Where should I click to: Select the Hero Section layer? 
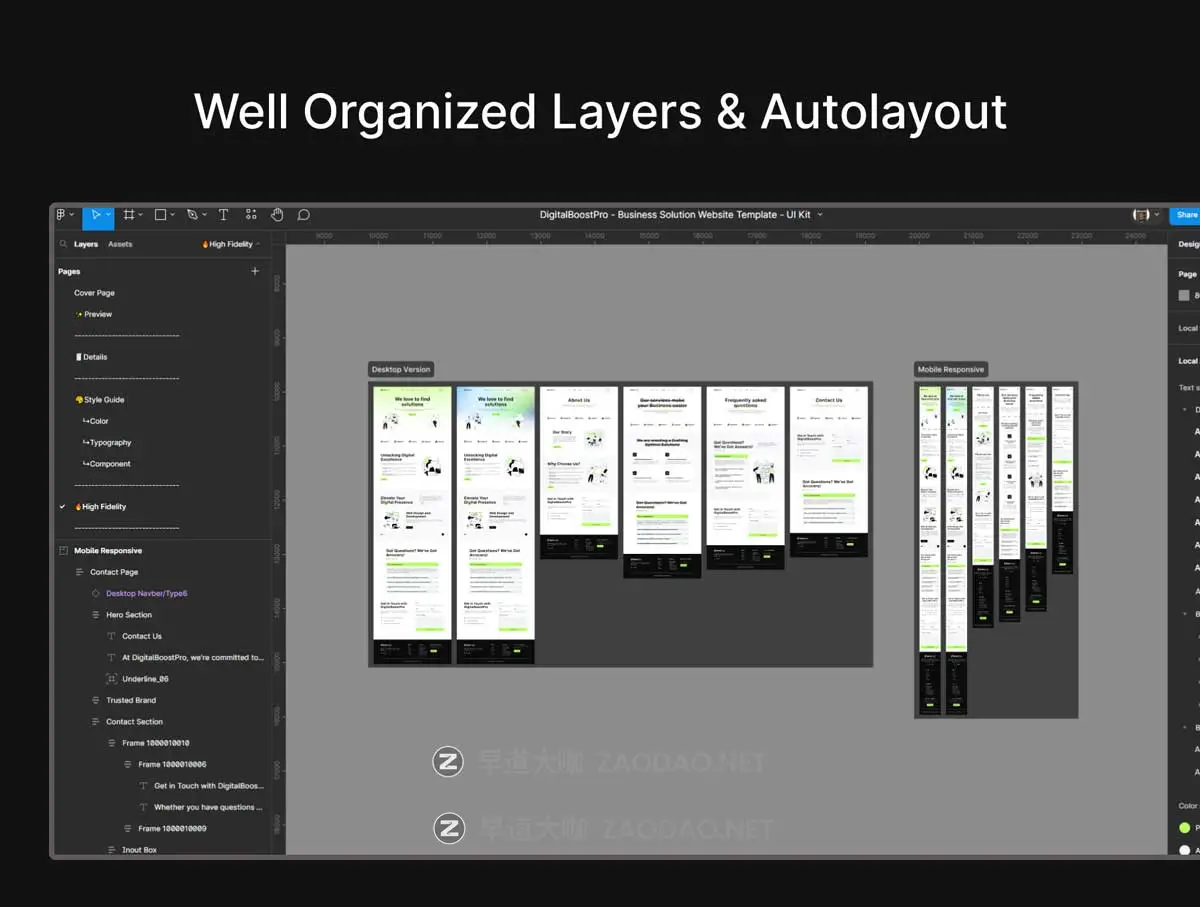point(127,614)
